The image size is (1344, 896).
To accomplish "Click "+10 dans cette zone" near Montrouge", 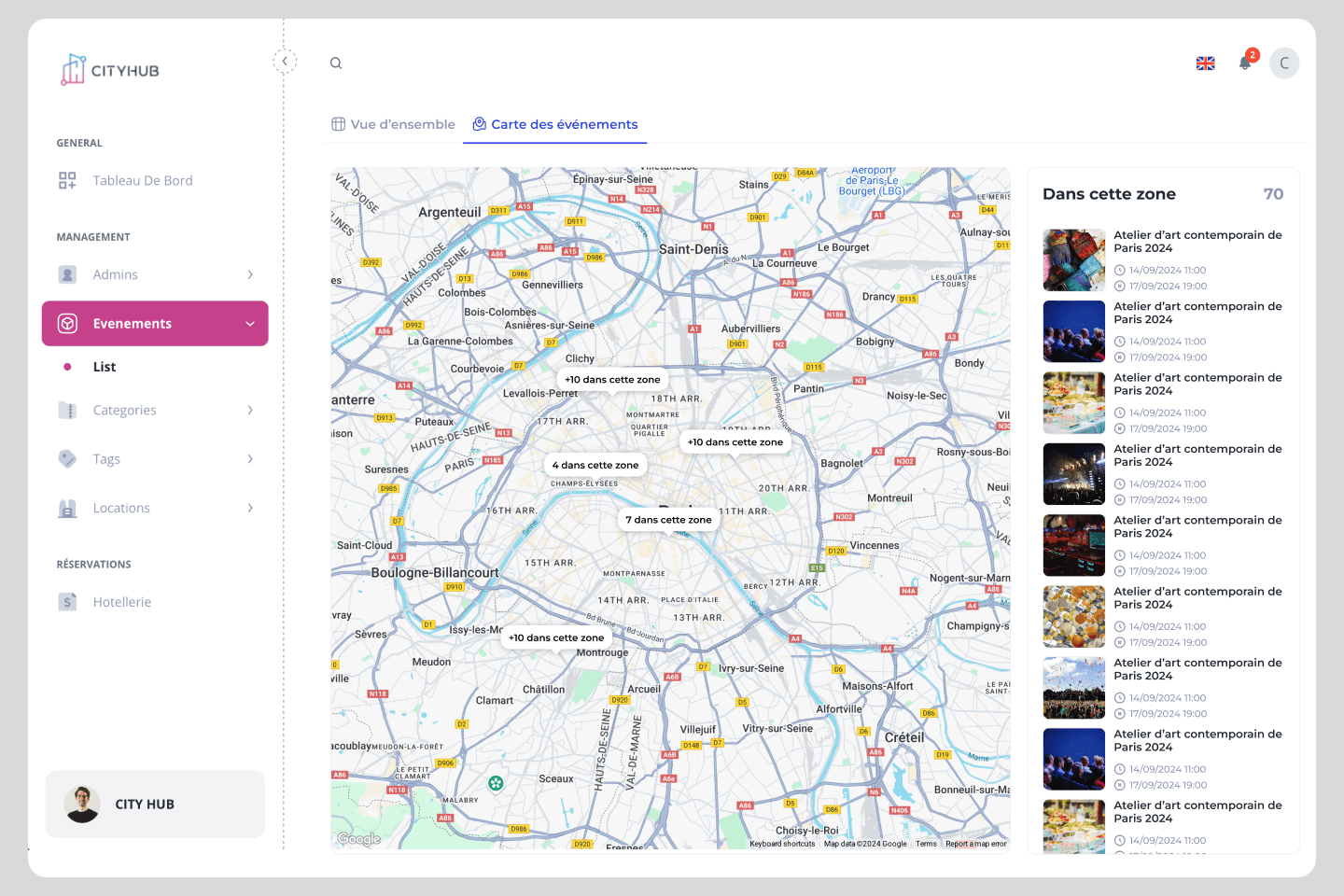I will pyautogui.click(x=556, y=637).
